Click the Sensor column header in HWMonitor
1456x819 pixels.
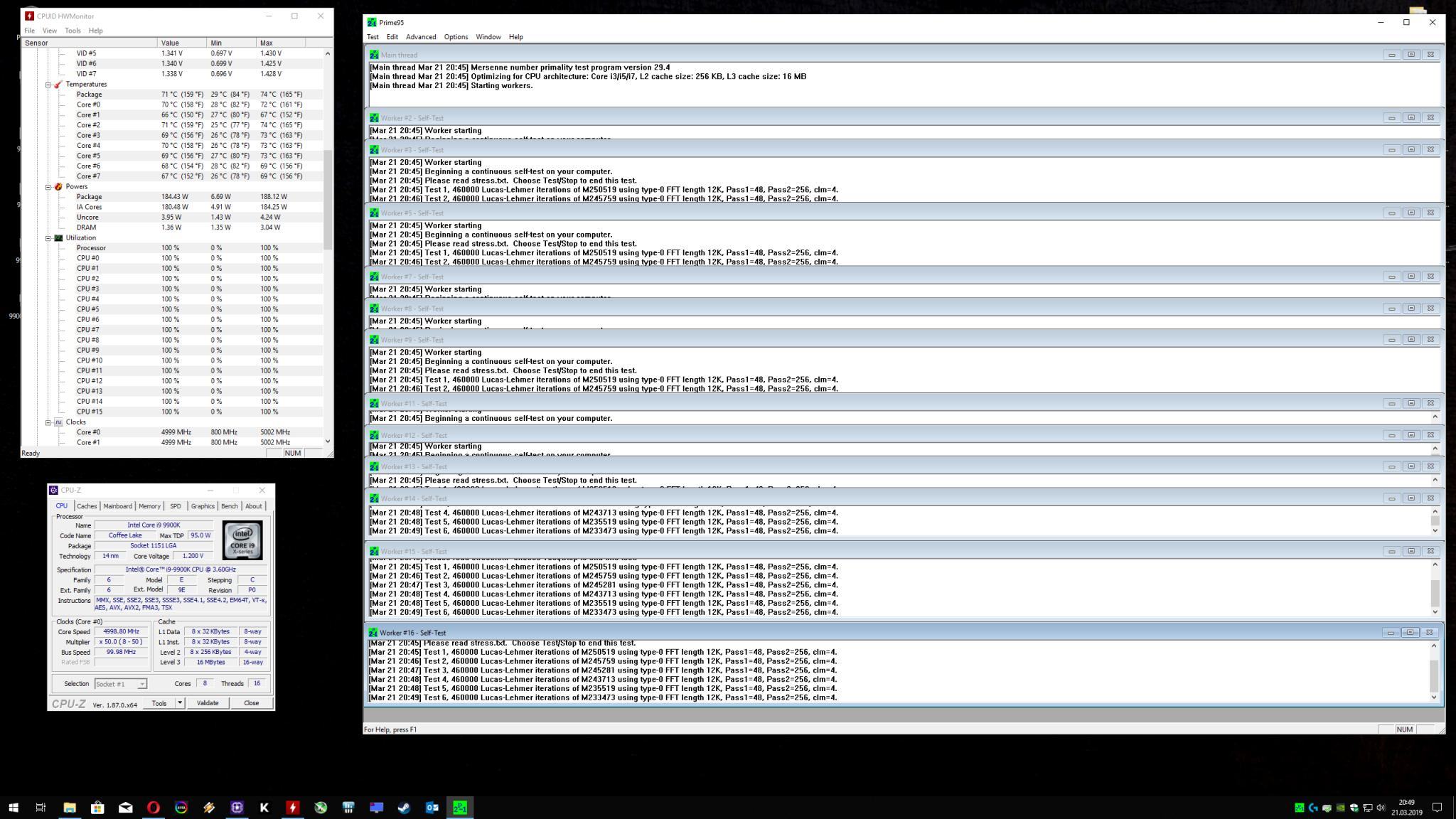[x=90, y=43]
